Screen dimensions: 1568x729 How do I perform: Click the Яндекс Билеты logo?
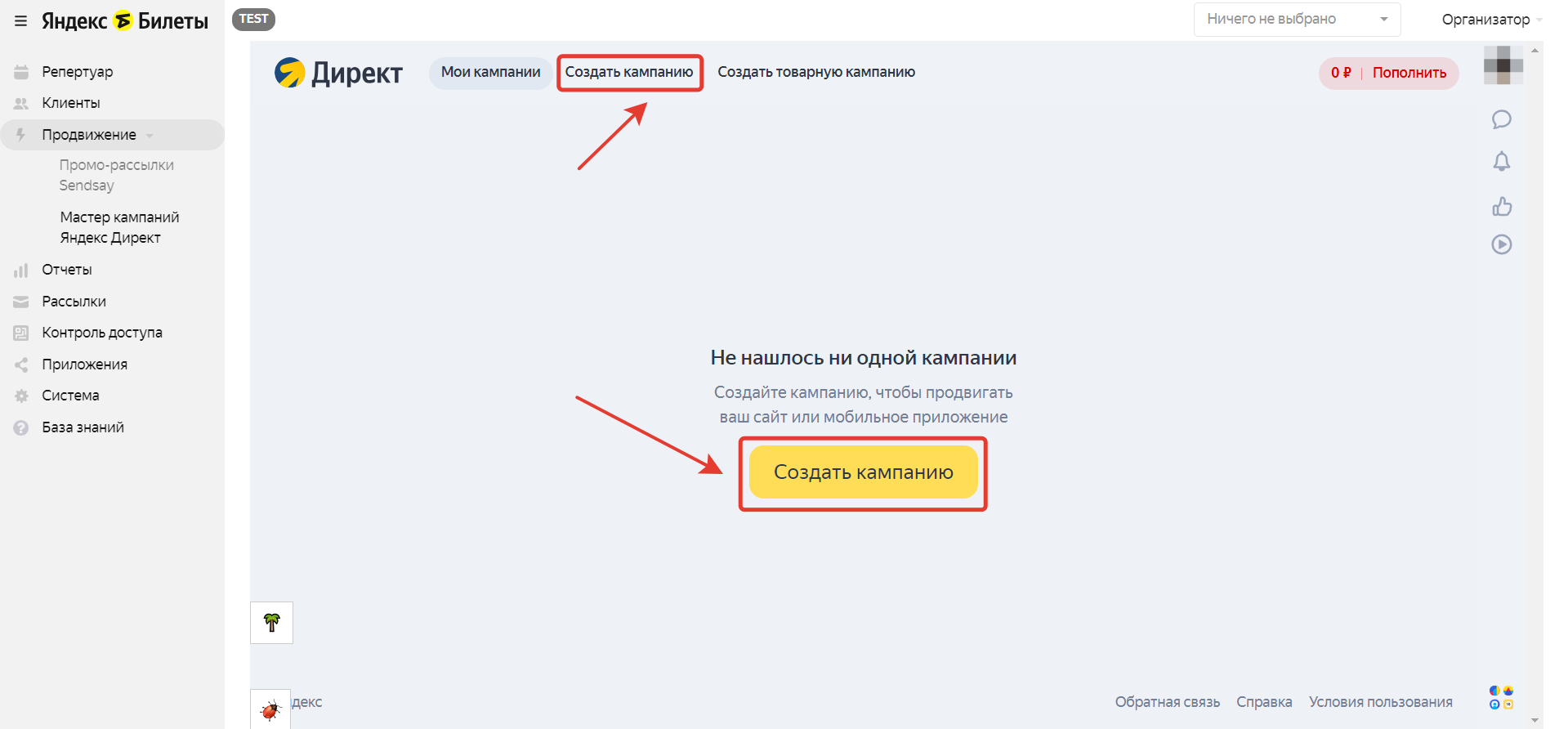pyautogui.click(x=125, y=21)
